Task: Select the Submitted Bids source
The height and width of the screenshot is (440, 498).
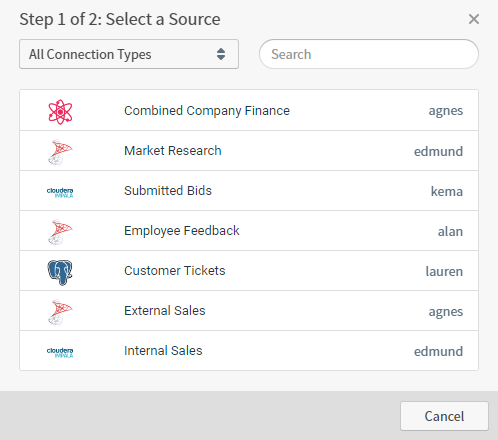Action: pyautogui.click(x=249, y=191)
